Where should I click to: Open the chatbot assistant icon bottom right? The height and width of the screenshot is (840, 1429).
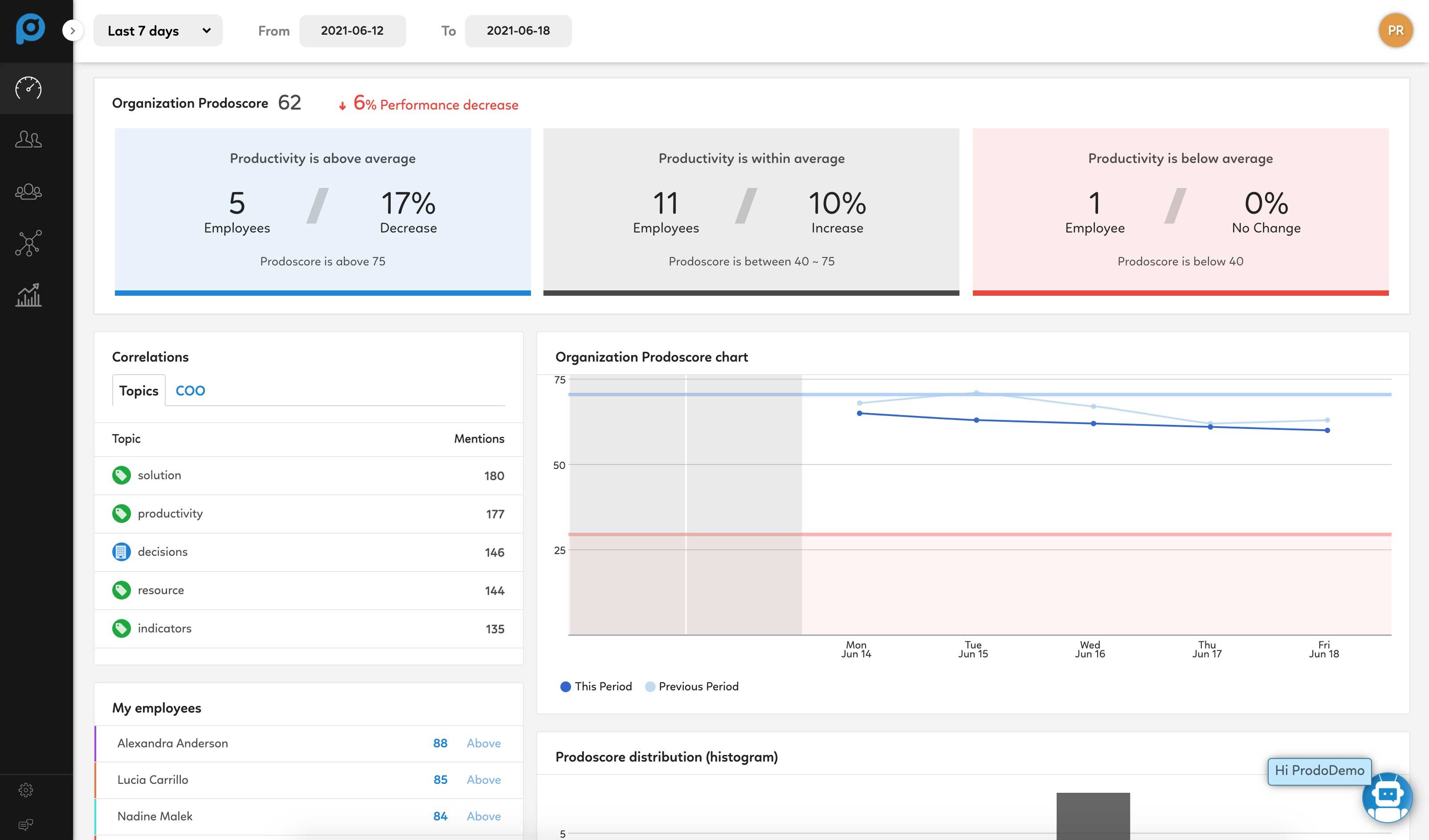1388,799
